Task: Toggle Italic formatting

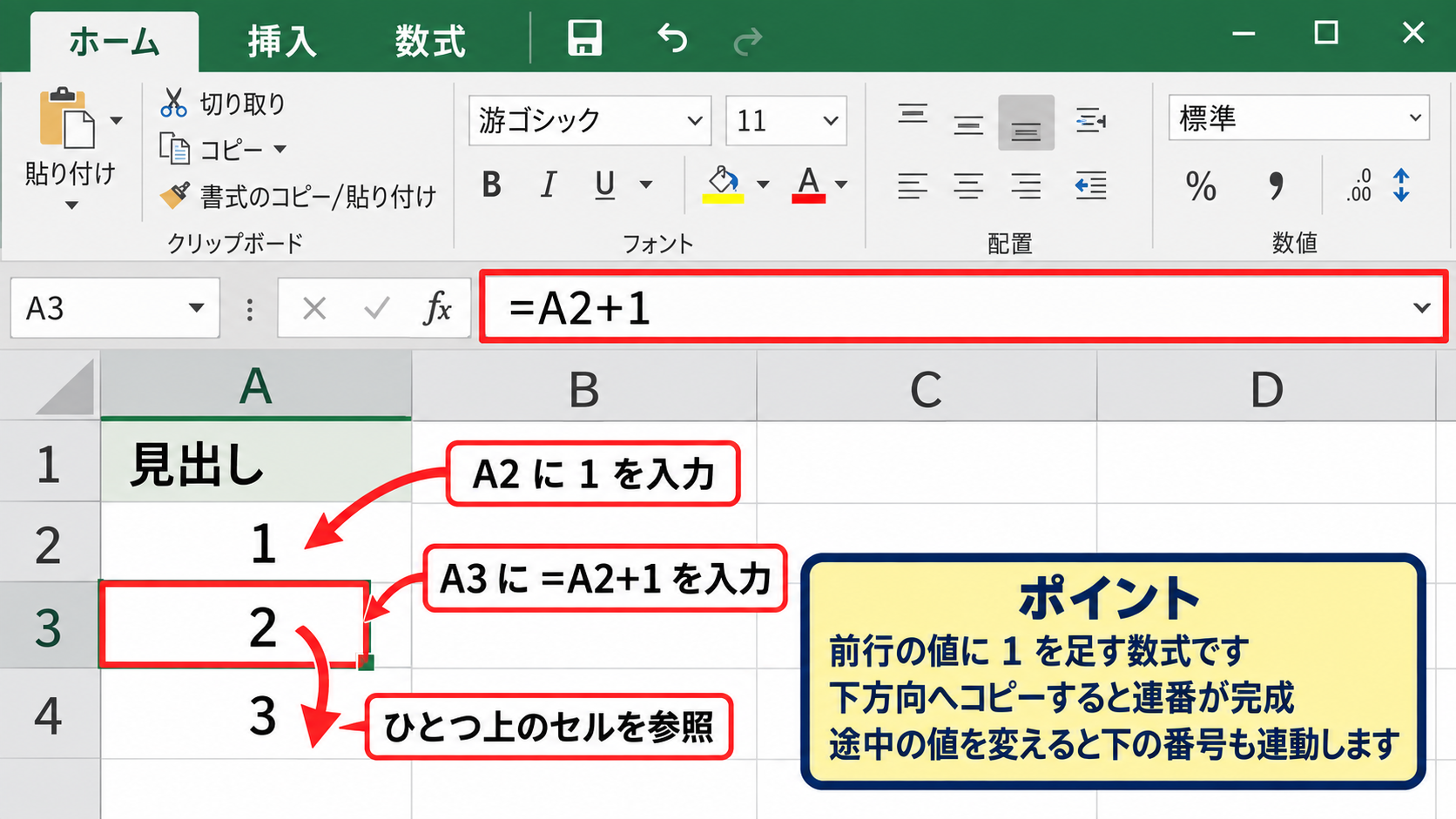Action: tap(549, 185)
